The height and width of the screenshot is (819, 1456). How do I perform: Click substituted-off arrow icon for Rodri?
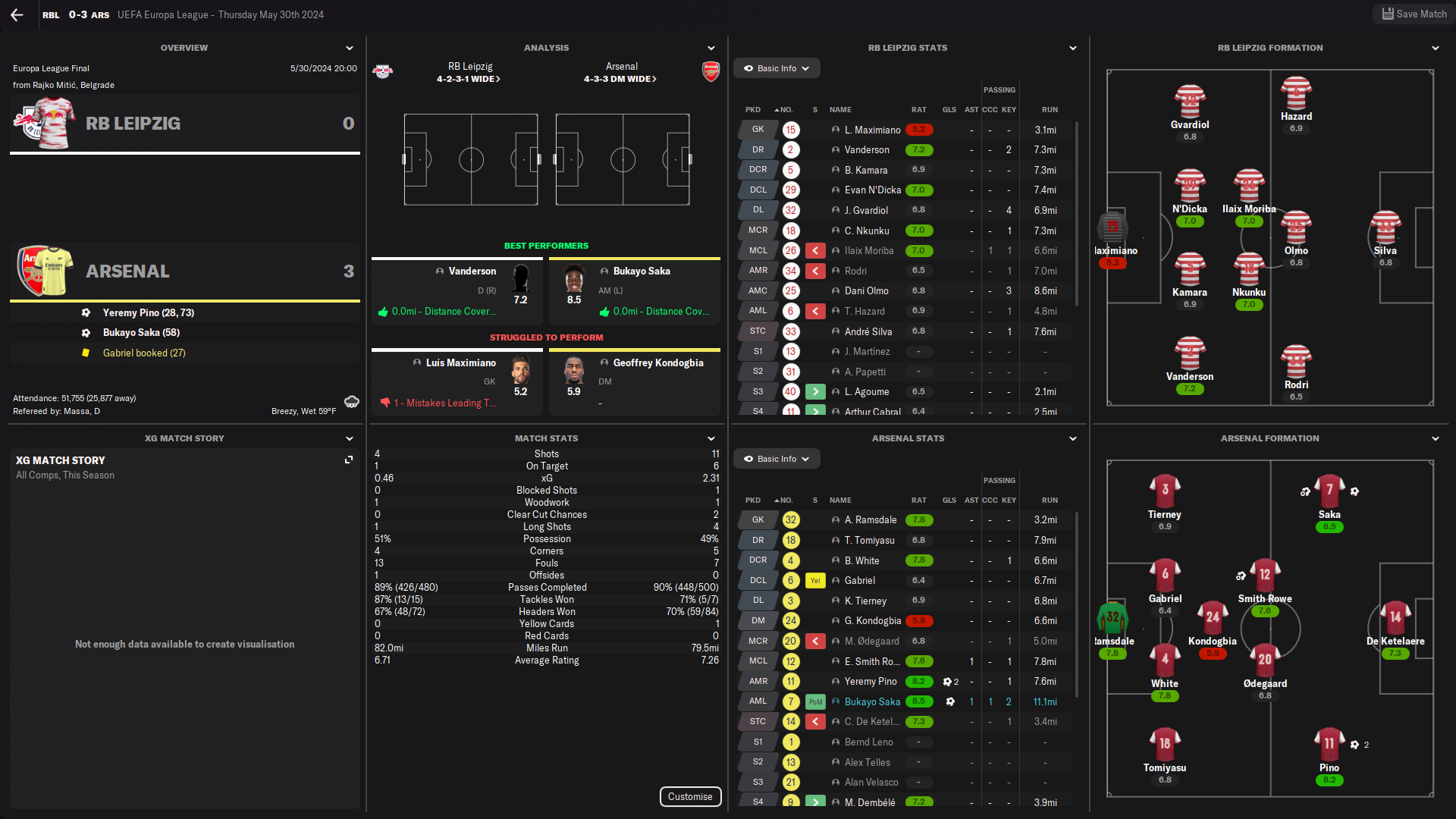tap(815, 271)
